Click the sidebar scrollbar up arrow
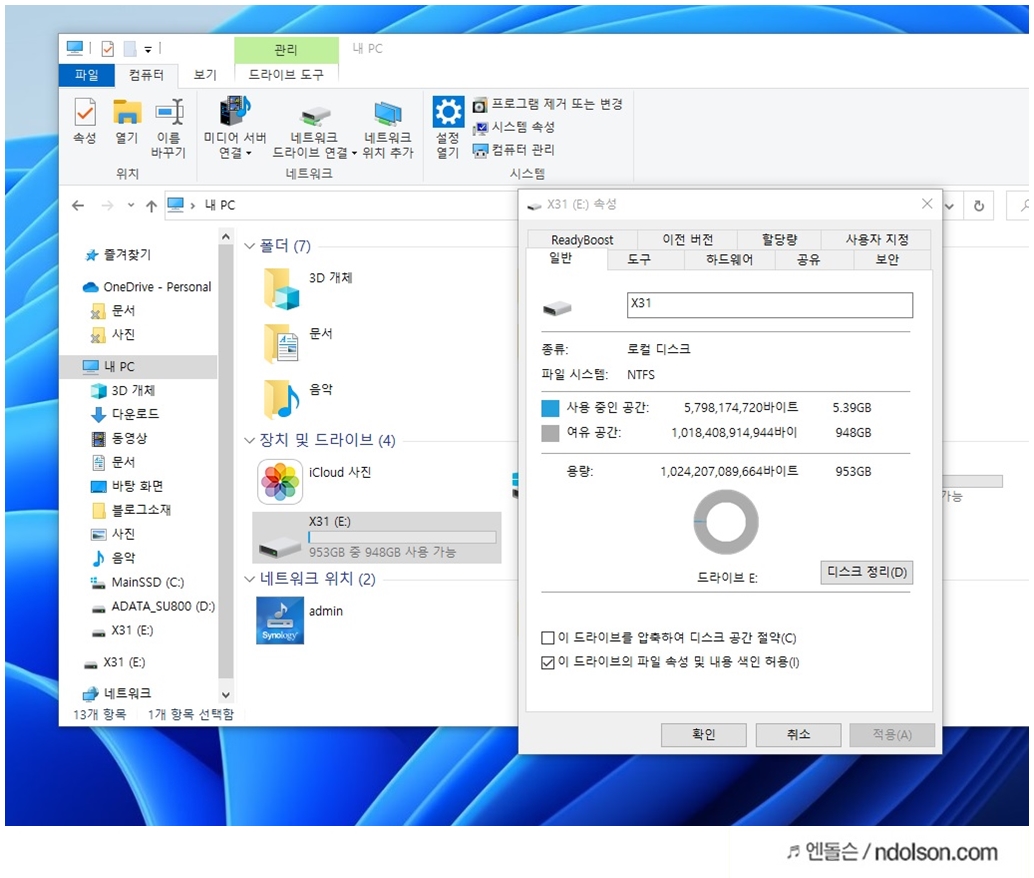The height and width of the screenshot is (878, 1034). coord(226,236)
